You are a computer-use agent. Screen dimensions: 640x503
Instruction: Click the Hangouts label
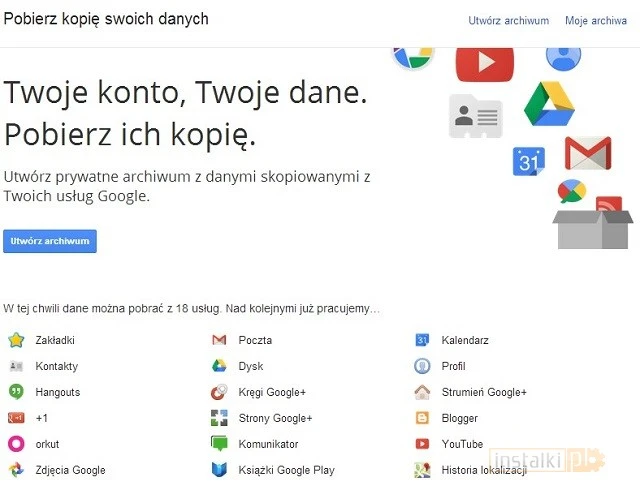pos(58,392)
